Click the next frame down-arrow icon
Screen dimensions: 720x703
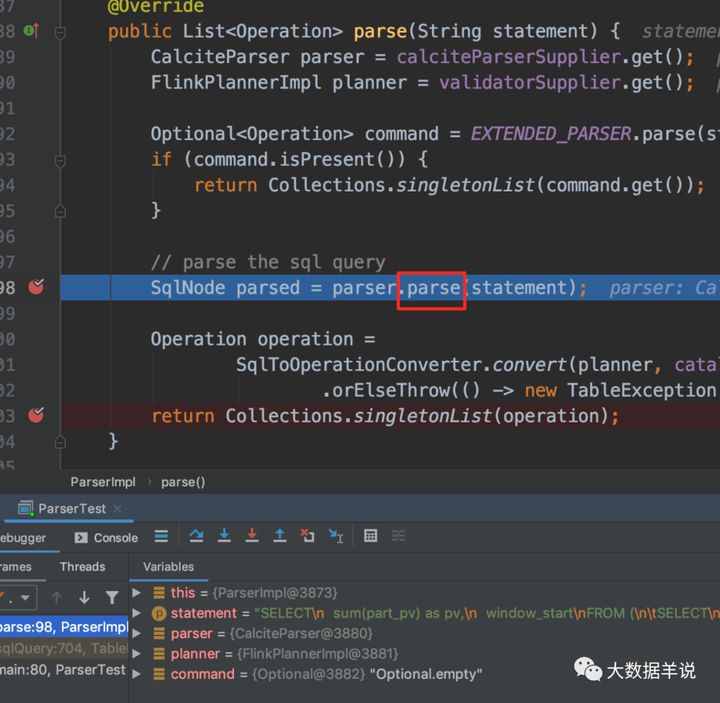84,597
